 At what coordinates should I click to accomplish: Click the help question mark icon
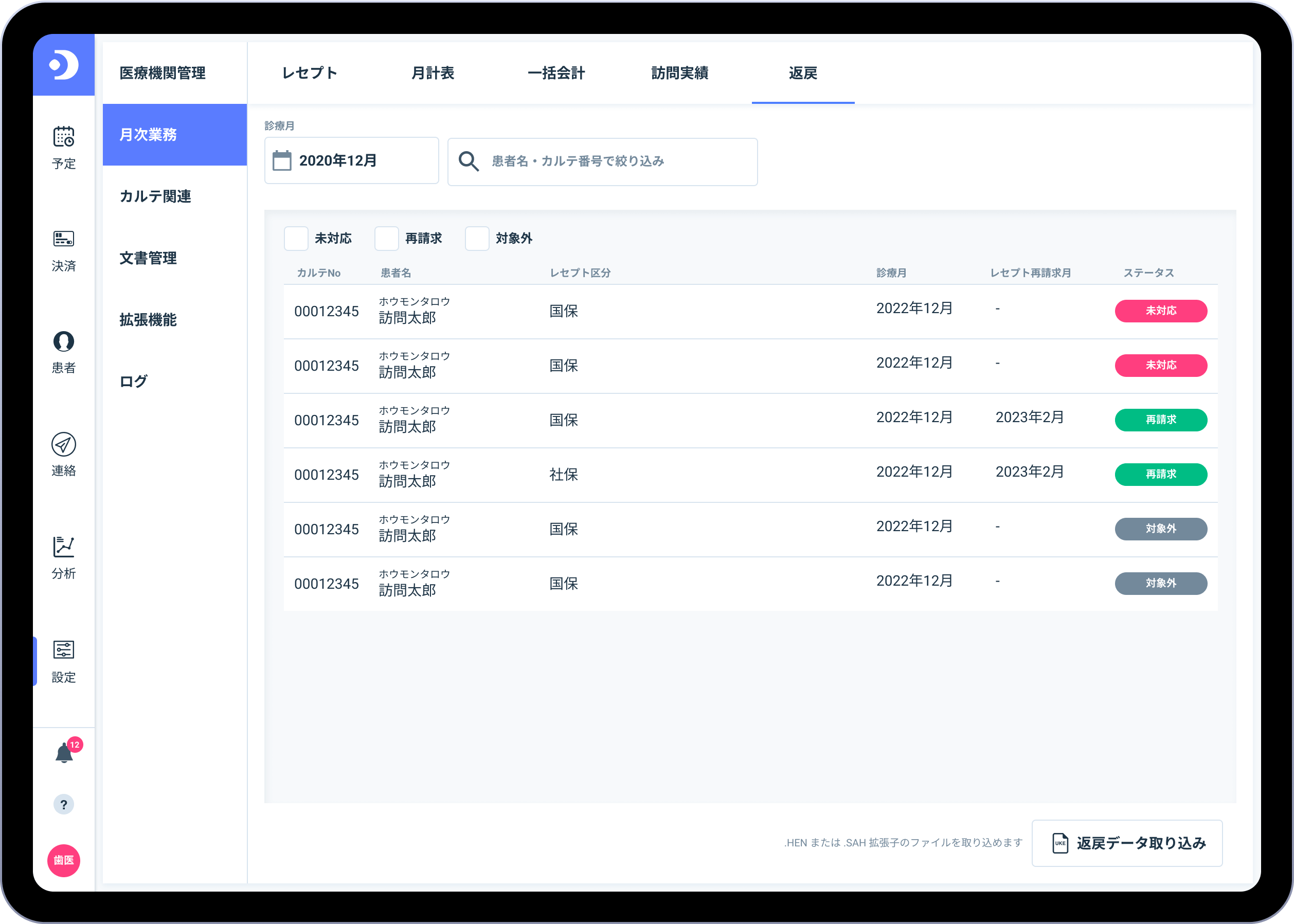[x=64, y=805]
